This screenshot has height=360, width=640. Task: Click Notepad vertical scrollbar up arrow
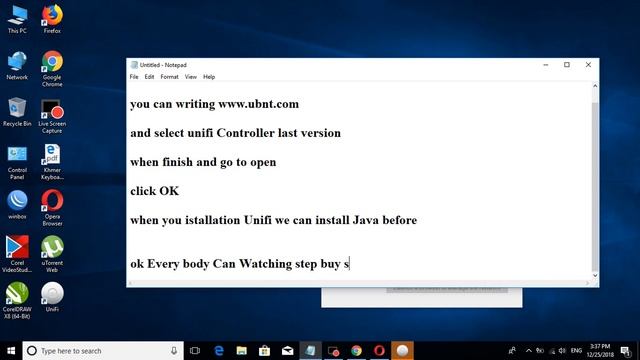tap(595, 86)
